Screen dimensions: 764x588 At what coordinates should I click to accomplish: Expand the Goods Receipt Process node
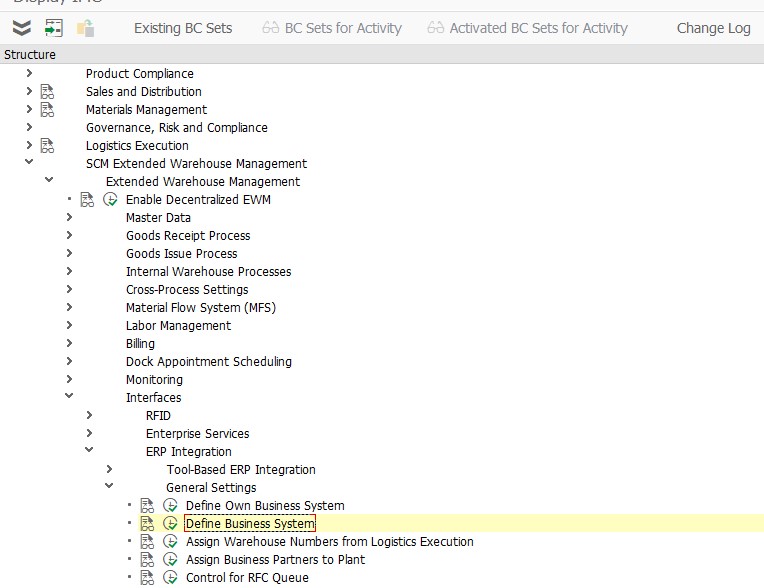point(69,235)
